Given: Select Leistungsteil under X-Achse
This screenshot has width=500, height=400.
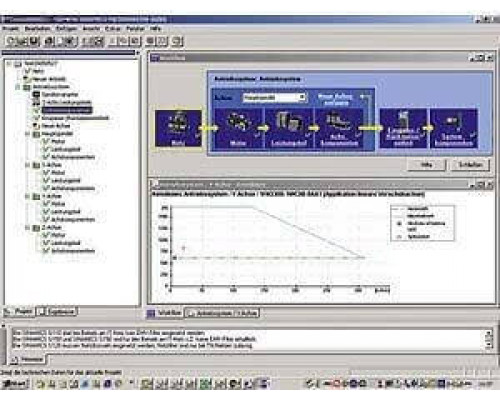Looking at the screenshot, I should (x=66, y=181).
